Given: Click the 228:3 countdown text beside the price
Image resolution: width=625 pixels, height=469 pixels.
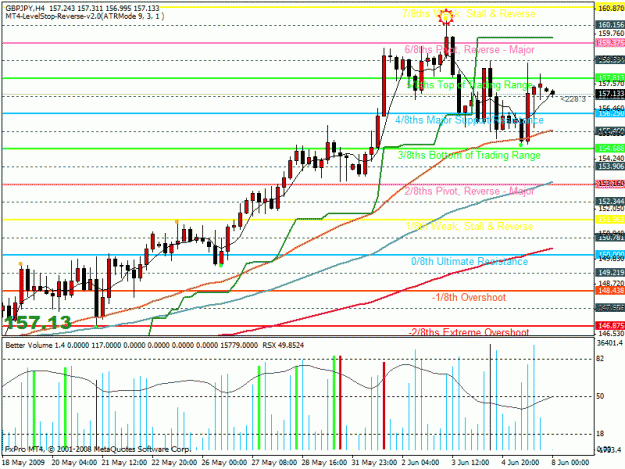Looking at the screenshot, I should (574, 99).
